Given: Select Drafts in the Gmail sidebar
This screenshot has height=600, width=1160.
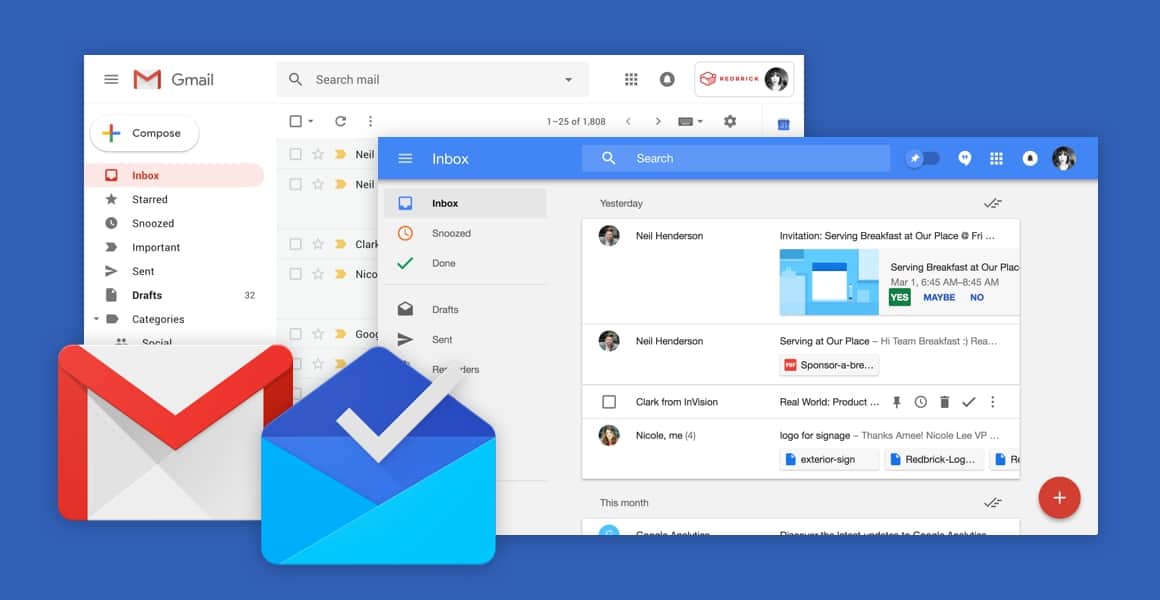Looking at the screenshot, I should pyautogui.click(x=147, y=295).
